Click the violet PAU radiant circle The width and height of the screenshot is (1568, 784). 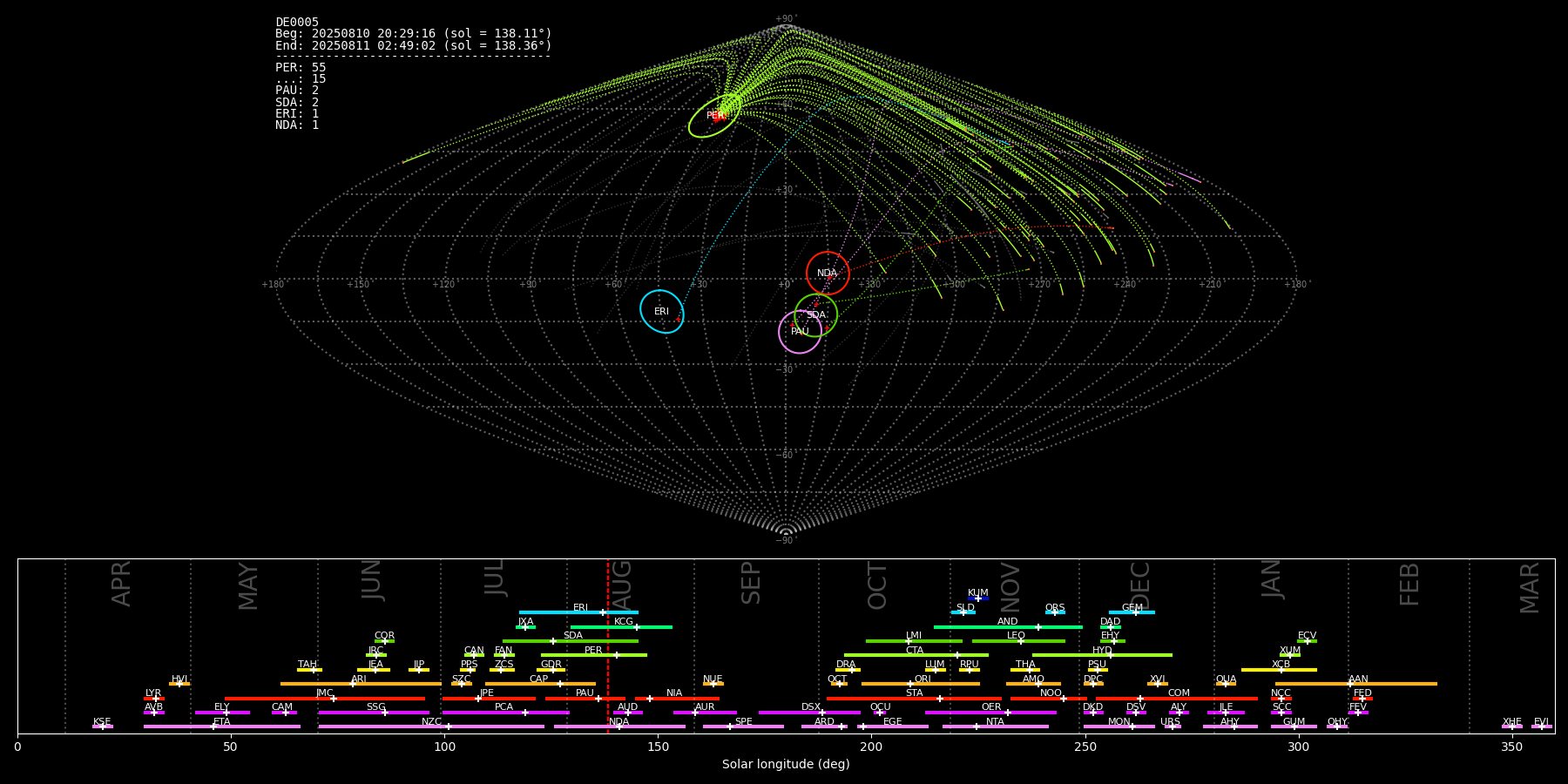(800, 331)
